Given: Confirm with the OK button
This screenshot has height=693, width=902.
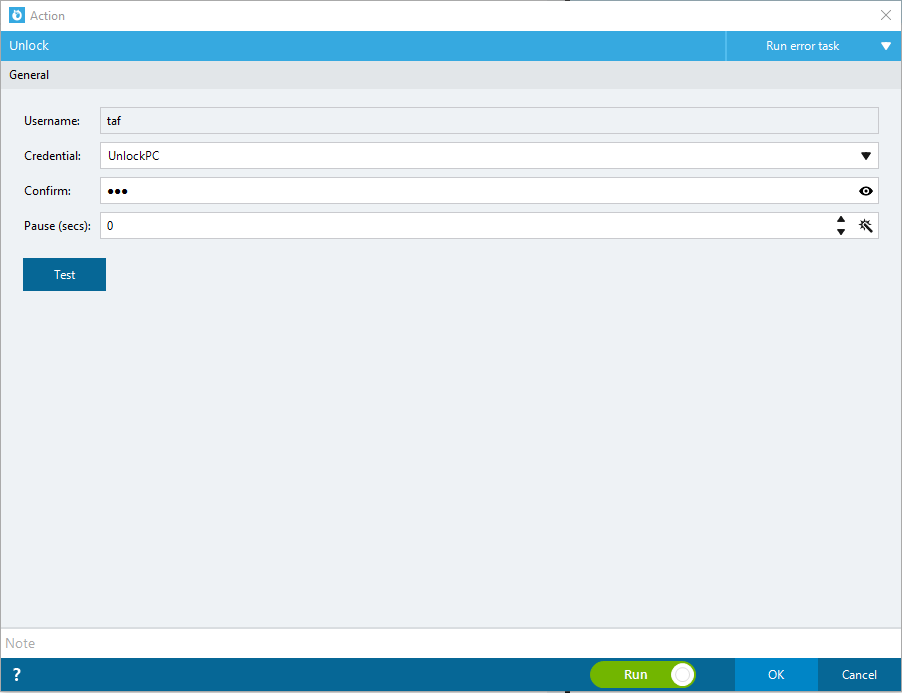Looking at the screenshot, I should (x=776, y=675).
